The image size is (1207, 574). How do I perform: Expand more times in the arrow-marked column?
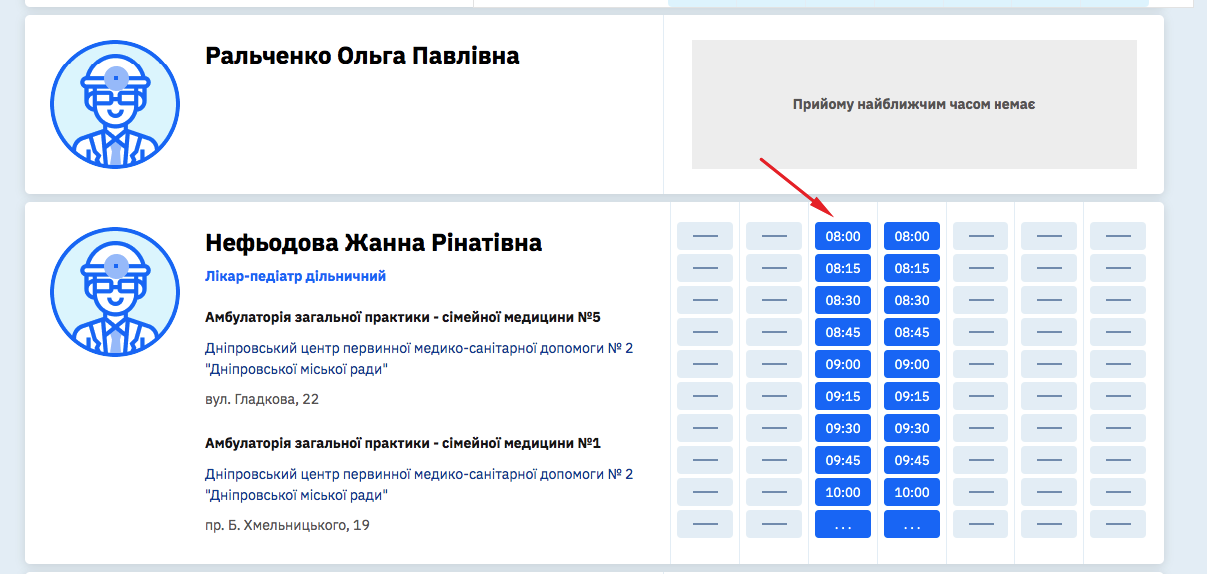click(x=842, y=525)
